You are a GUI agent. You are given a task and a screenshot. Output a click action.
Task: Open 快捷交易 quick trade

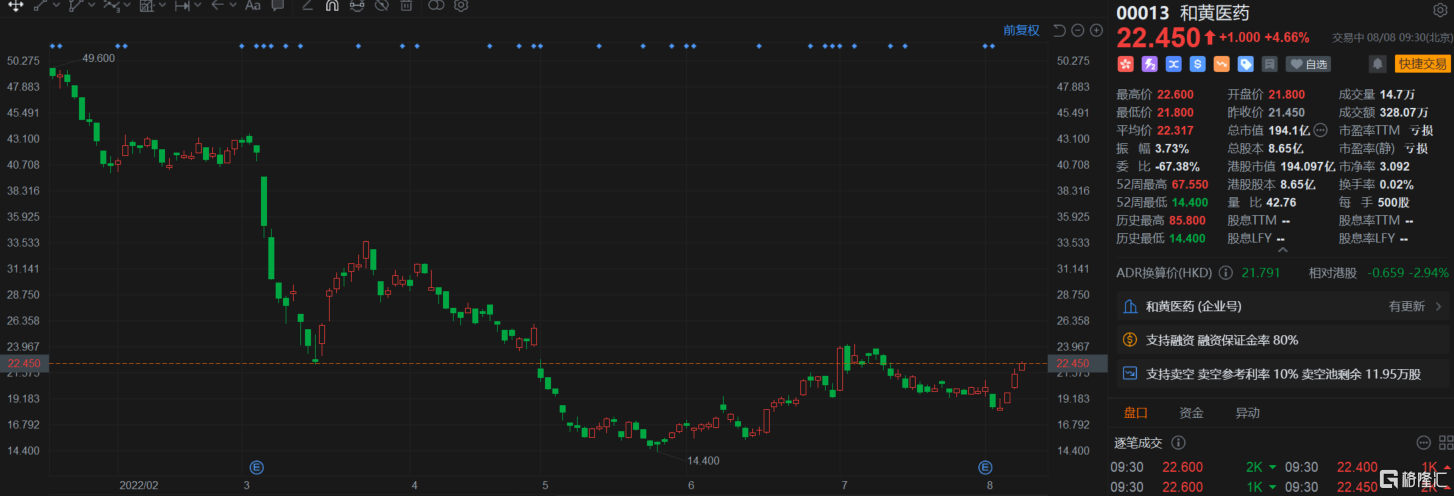coord(1422,64)
